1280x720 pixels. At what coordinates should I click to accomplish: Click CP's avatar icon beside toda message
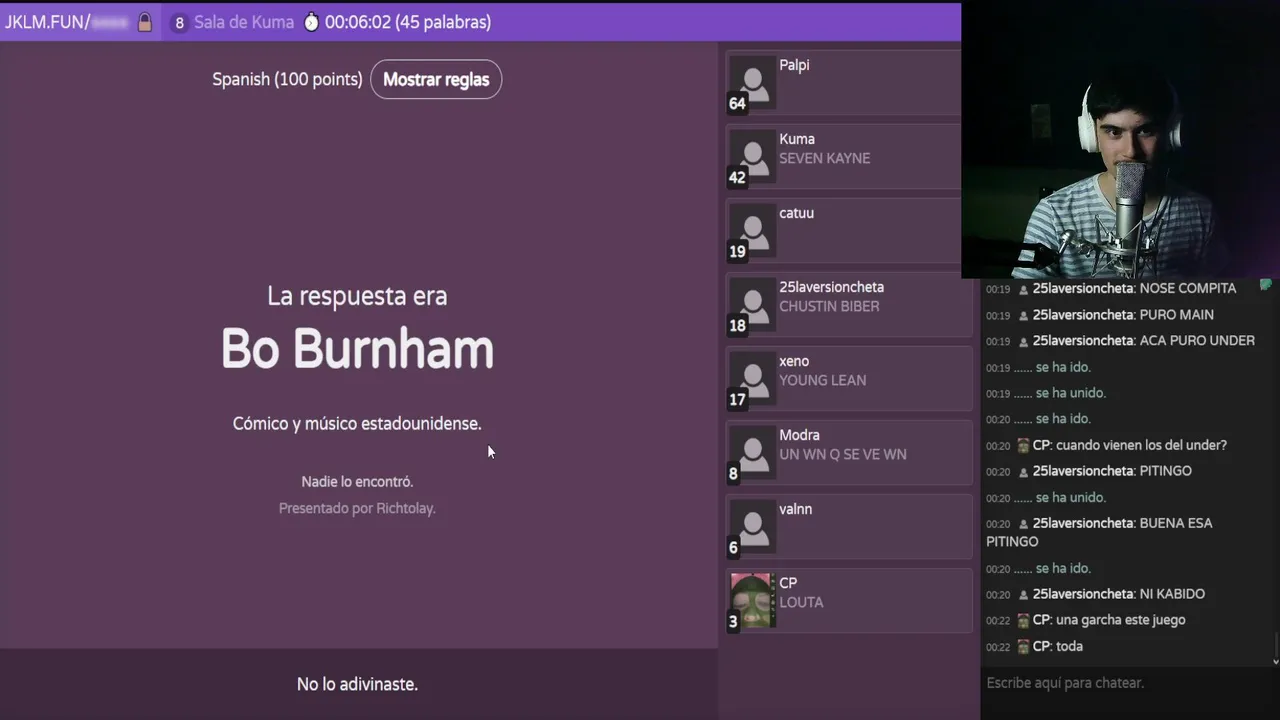[1023, 646]
